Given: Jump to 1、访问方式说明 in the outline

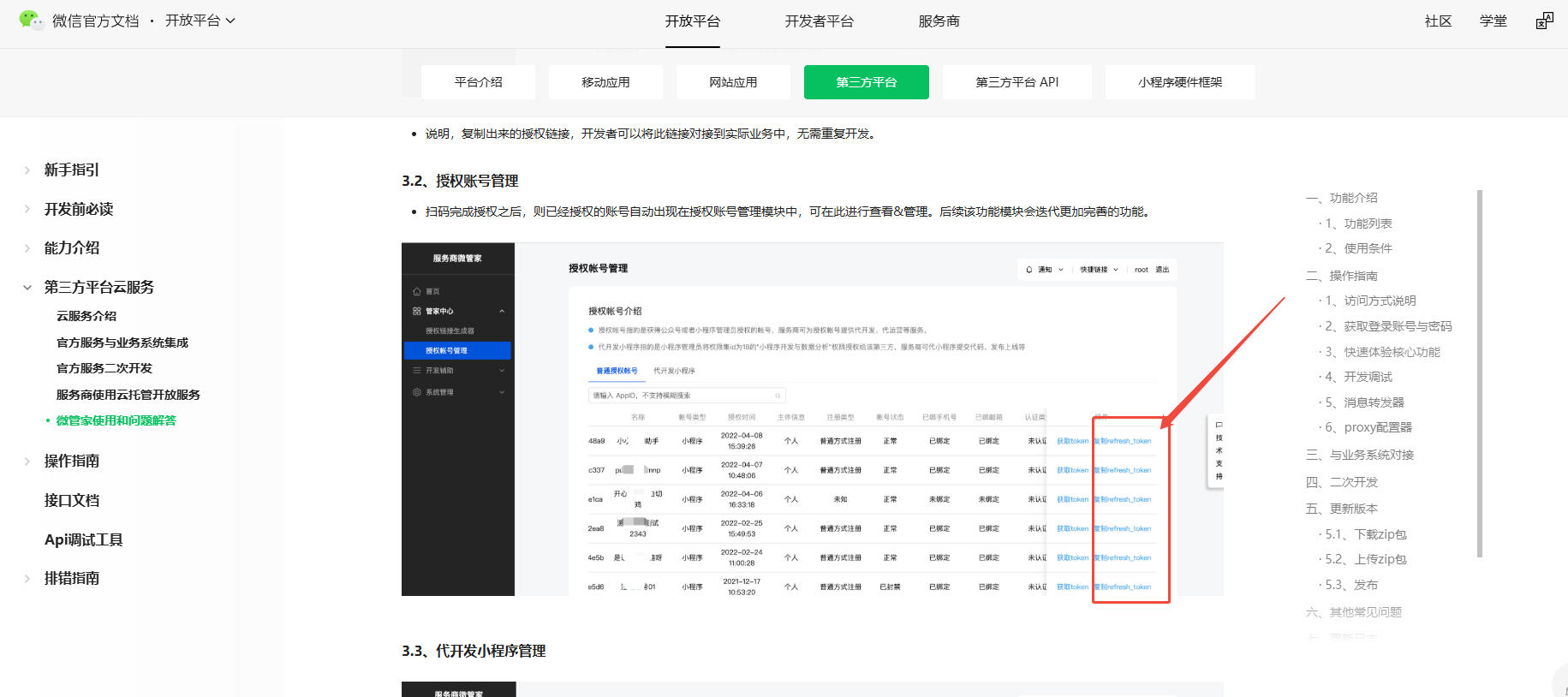Looking at the screenshot, I should point(1371,301).
